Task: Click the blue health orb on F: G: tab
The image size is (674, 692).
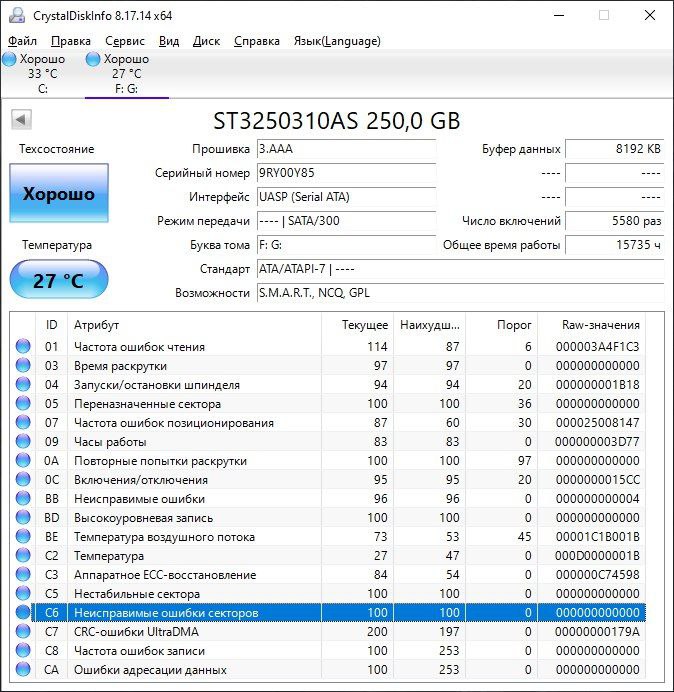Action: 93,59
